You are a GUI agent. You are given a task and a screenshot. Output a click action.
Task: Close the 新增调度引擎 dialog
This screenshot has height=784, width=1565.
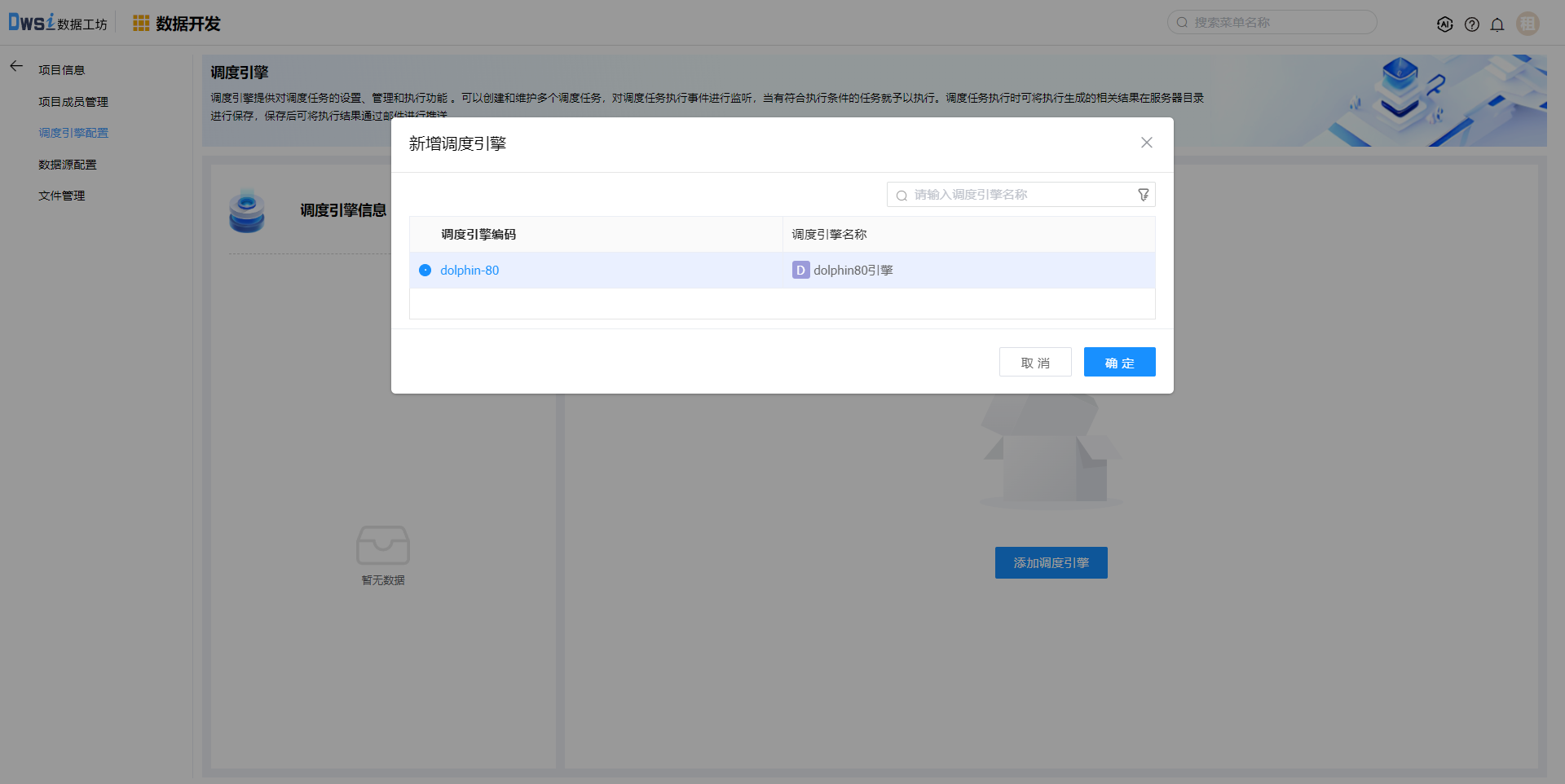tap(1146, 143)
